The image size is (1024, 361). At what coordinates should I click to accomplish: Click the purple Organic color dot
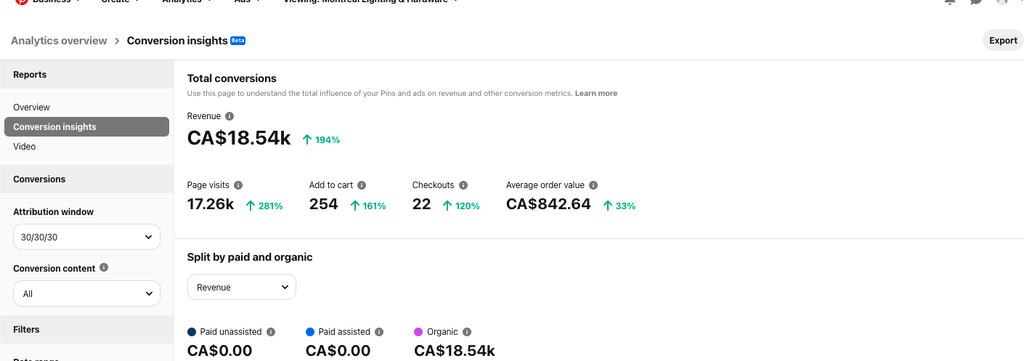[419, 332]
